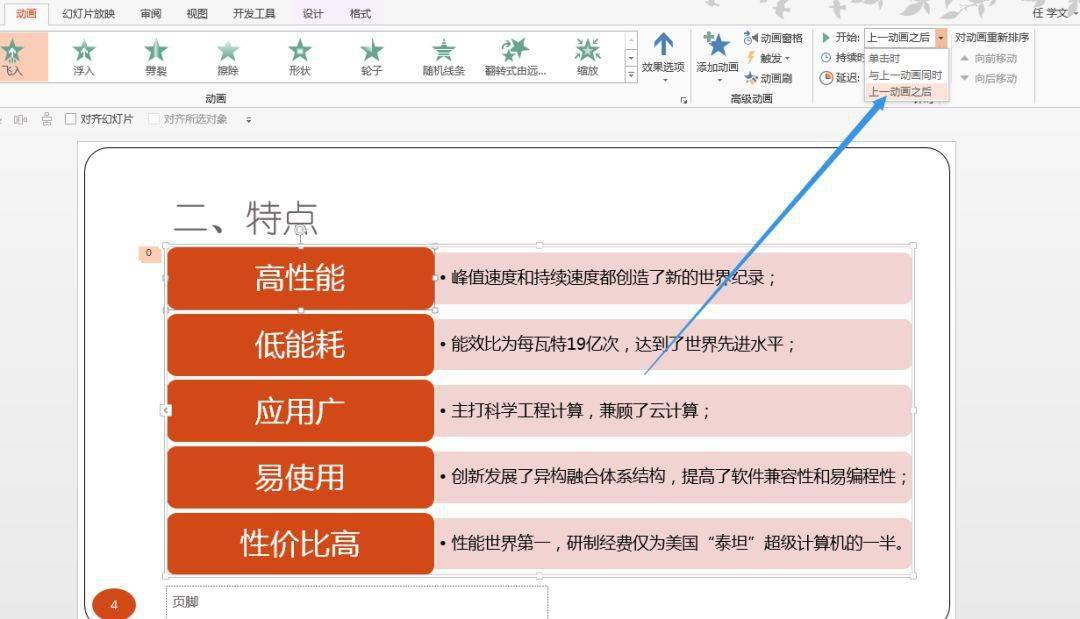Select the 易使用 SmartArt block
Viewport: 1080px width, 619px height.
coord(300,477)
